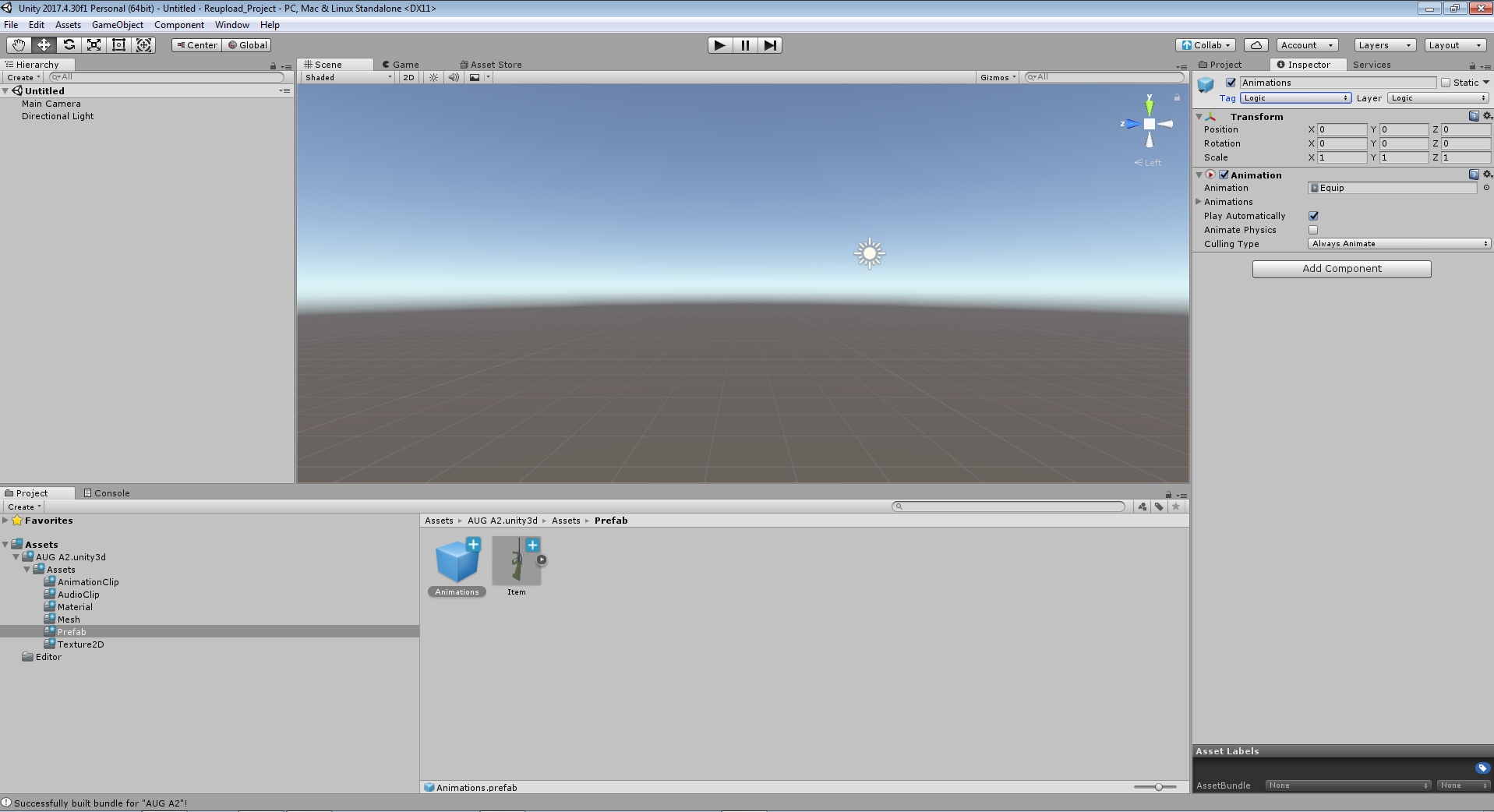Viewport: 1494px width, 812px height.
Task: Toggle the Static checkbox
Action: pyautogui.click(x=1446, y=83)
